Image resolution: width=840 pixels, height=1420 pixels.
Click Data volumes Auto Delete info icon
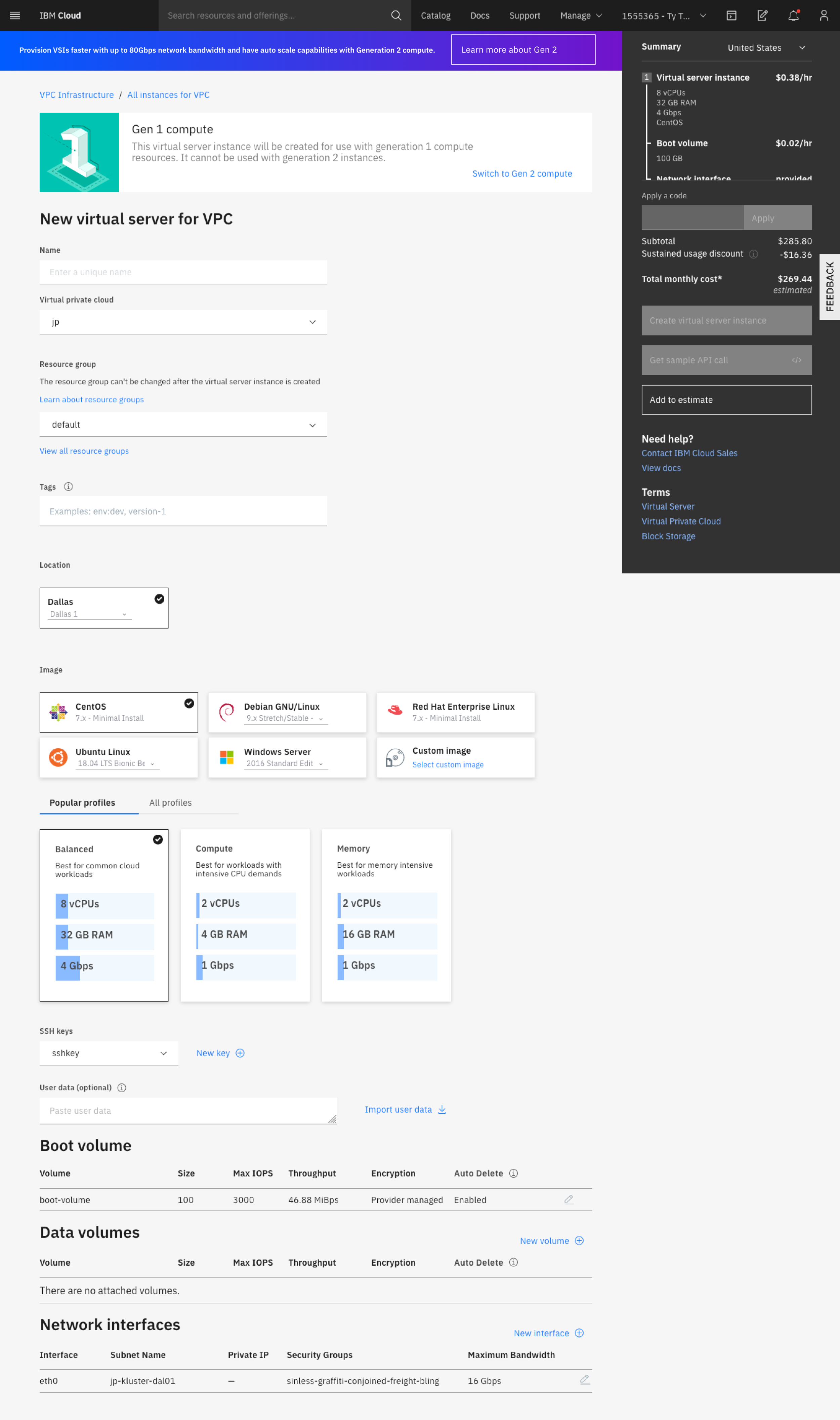pyautogui.click(x=513, y=1262)
